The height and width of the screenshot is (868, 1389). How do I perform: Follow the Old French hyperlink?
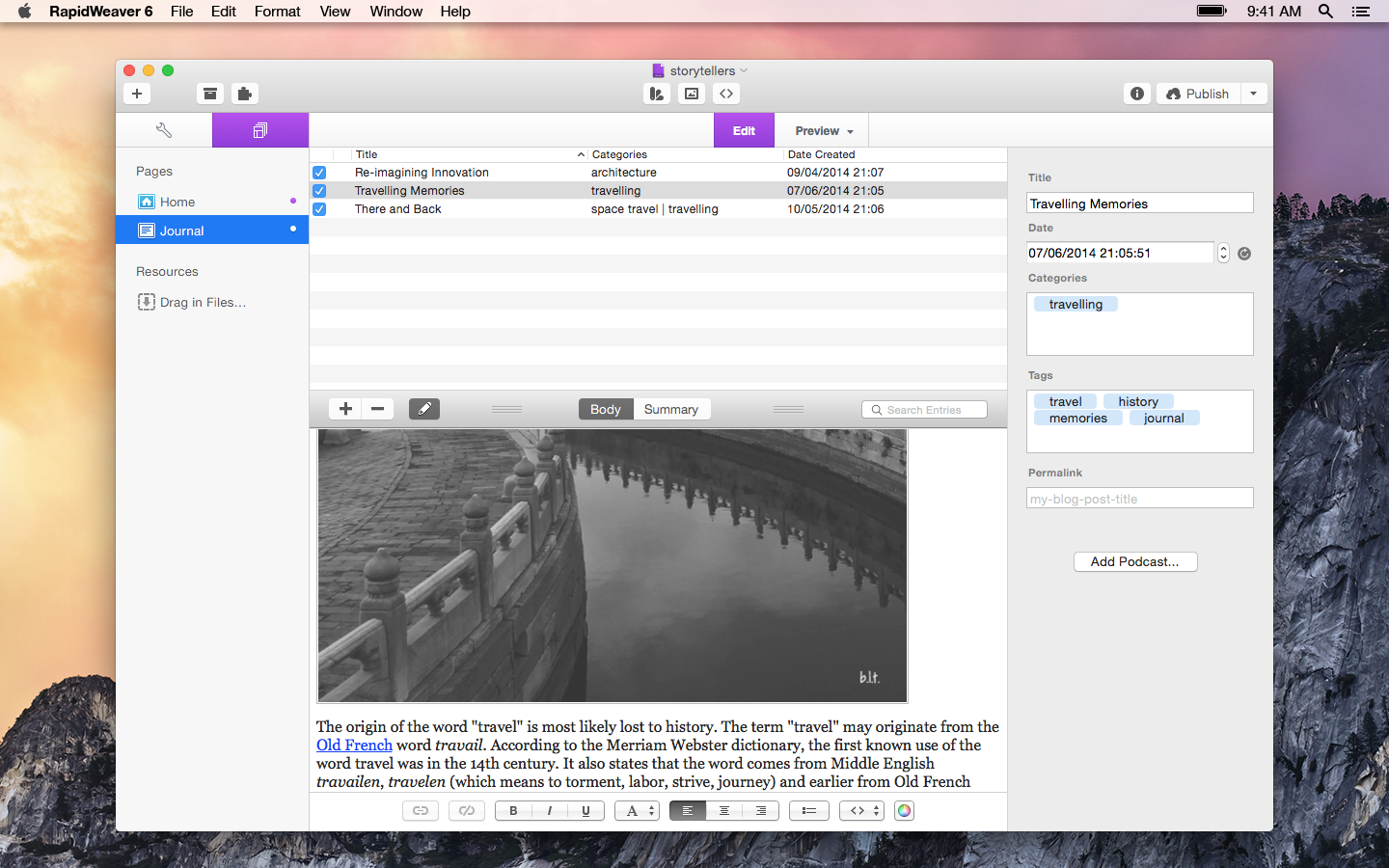coord(354,745)
